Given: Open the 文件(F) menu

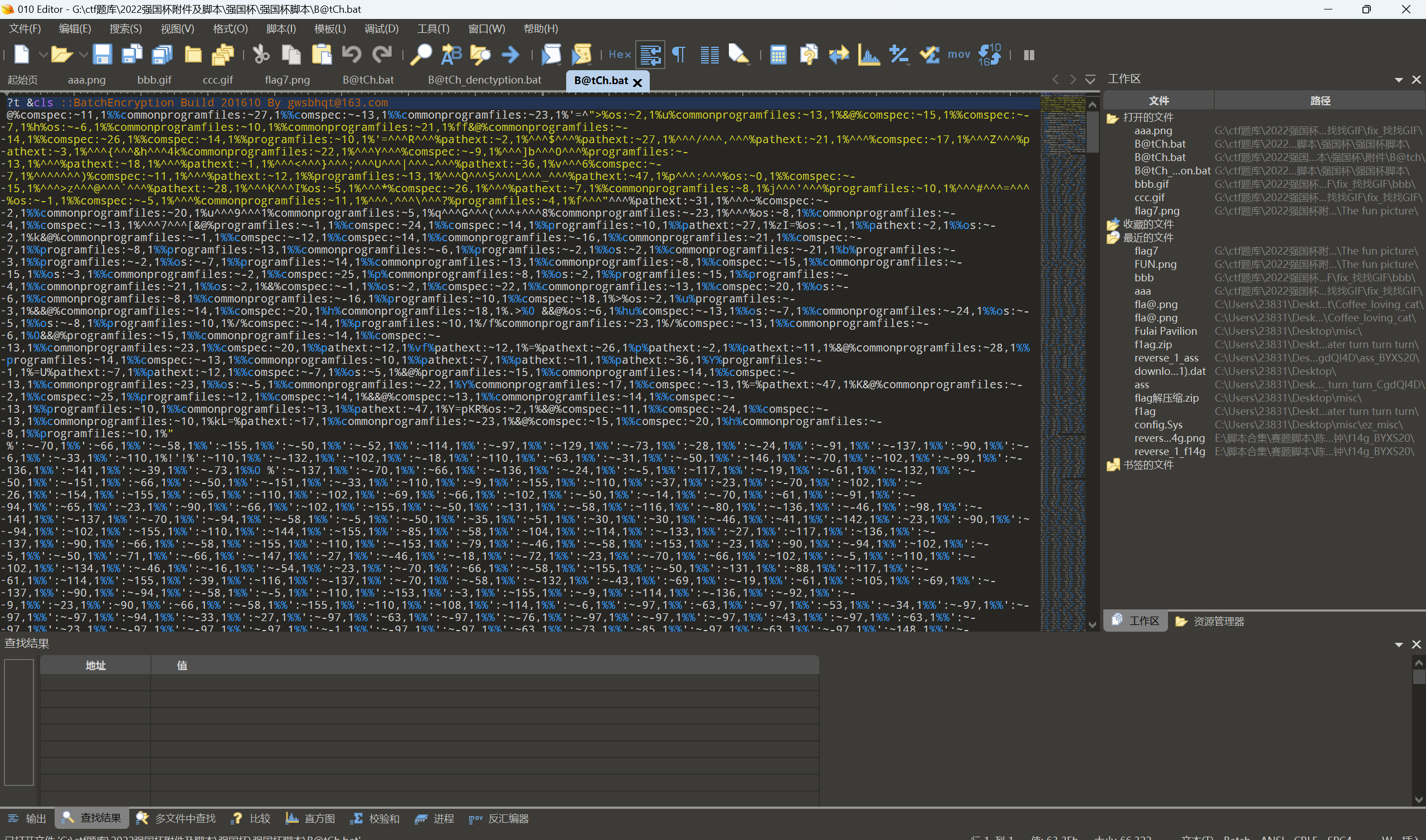Looking at the screenshot, I should pos(25,28).
